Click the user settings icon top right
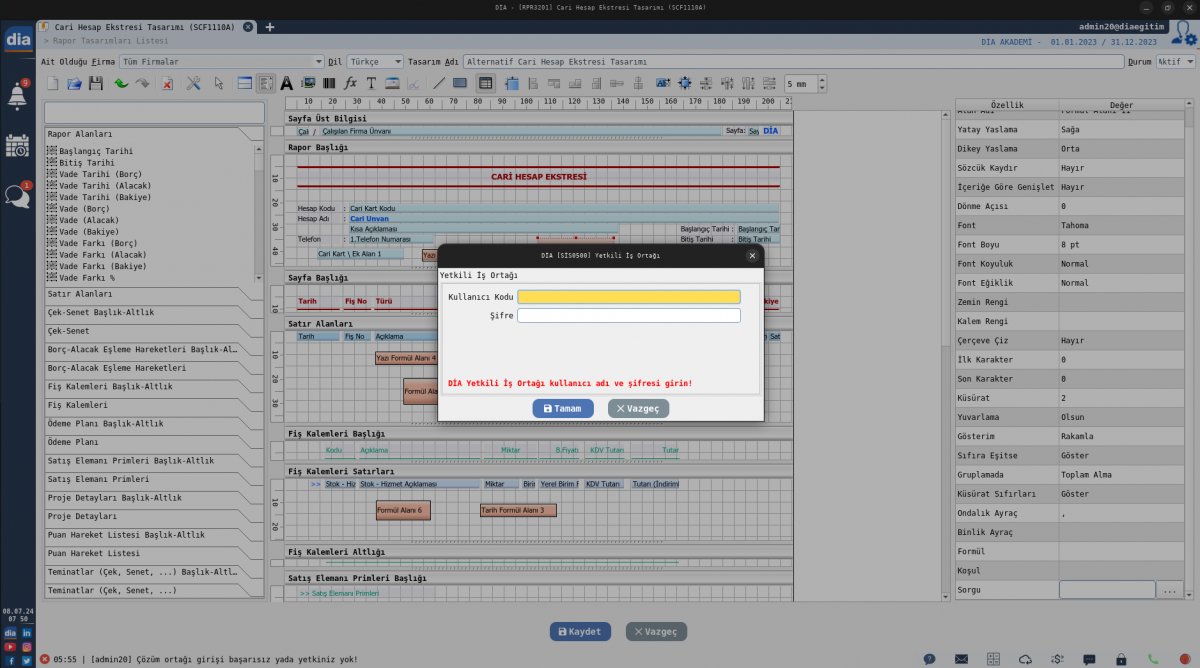 [1182, 35]
